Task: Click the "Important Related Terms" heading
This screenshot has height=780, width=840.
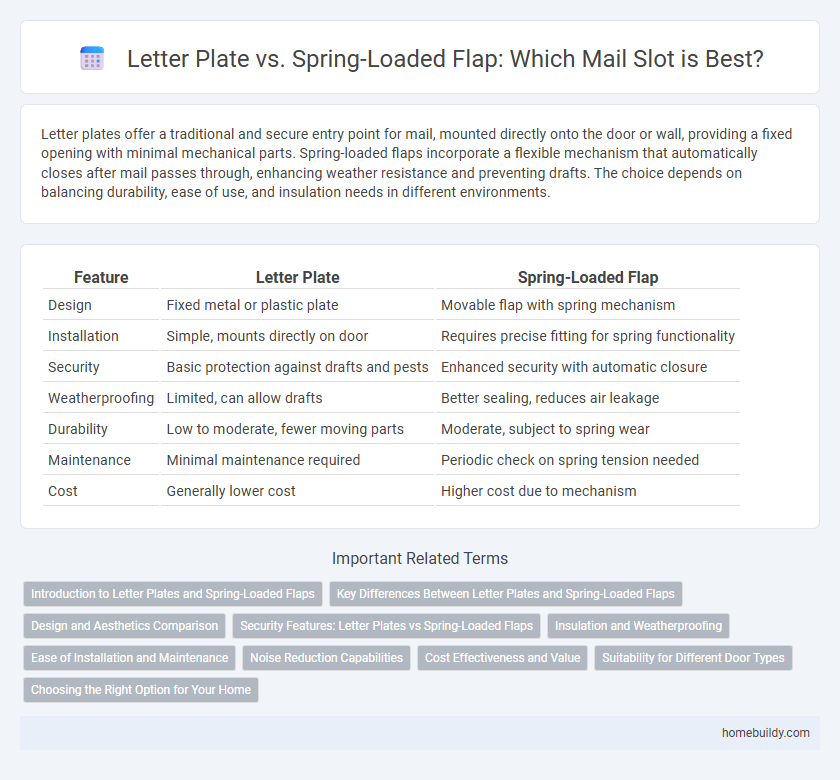Action: point(420,558)
